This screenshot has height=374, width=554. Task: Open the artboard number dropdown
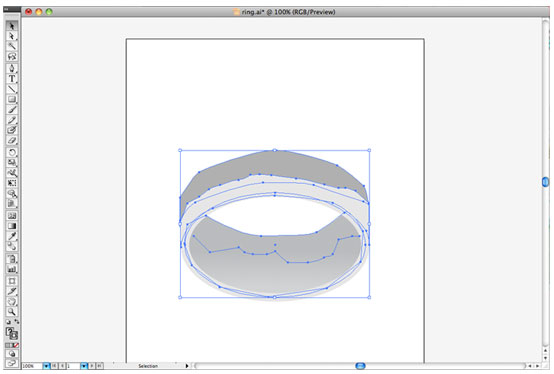[84, 366]
